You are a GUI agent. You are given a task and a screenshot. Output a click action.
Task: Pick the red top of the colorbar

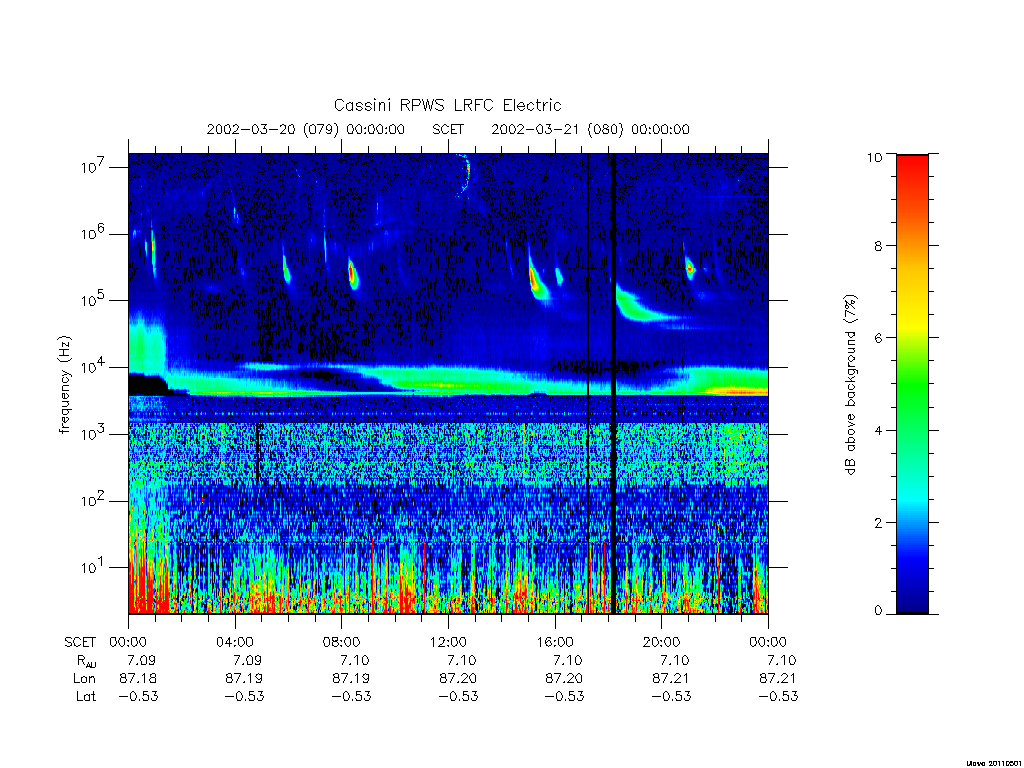click(912, 167)
